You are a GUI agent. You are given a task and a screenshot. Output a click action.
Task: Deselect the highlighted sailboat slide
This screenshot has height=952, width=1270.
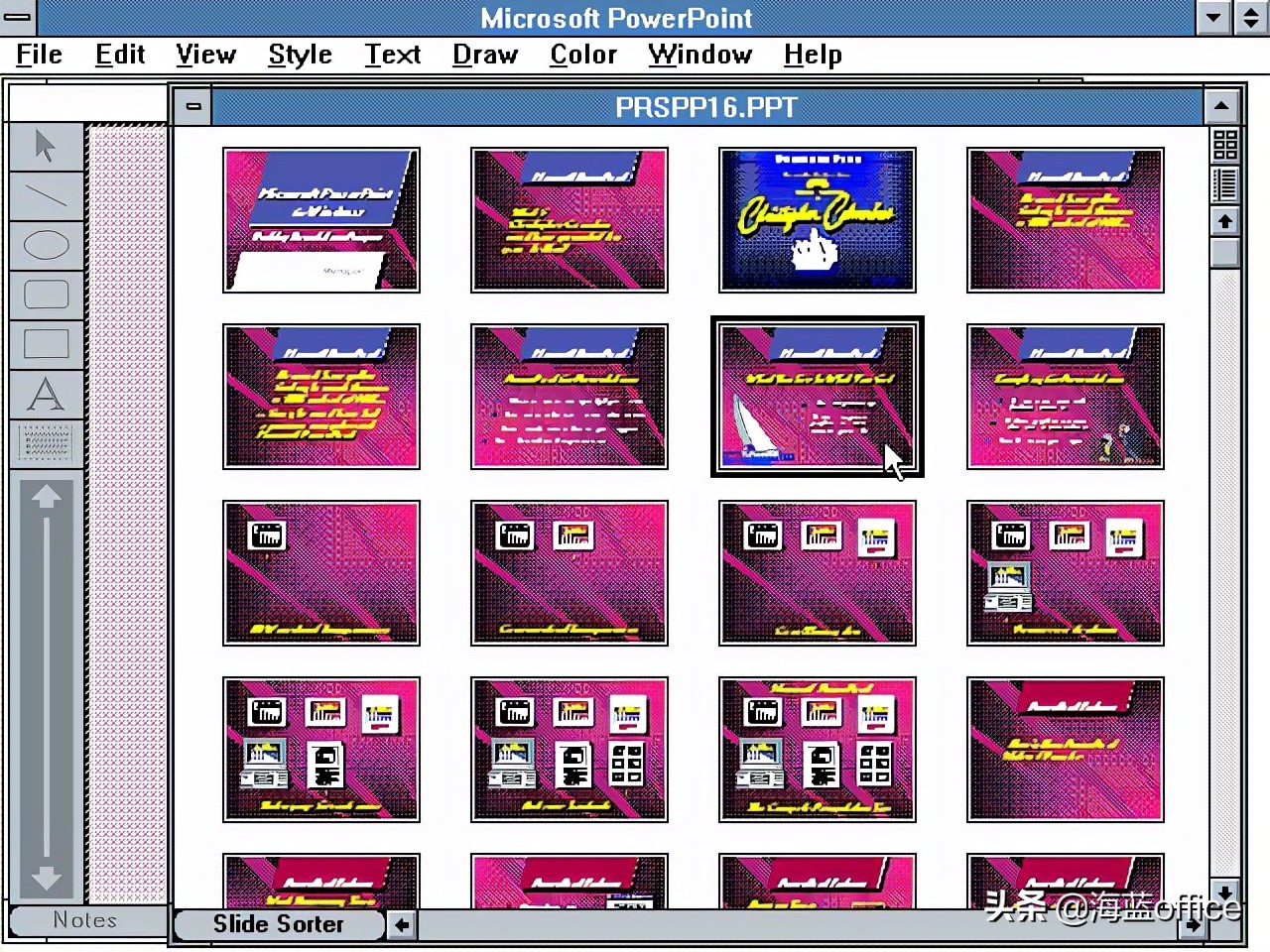(817, 397)
